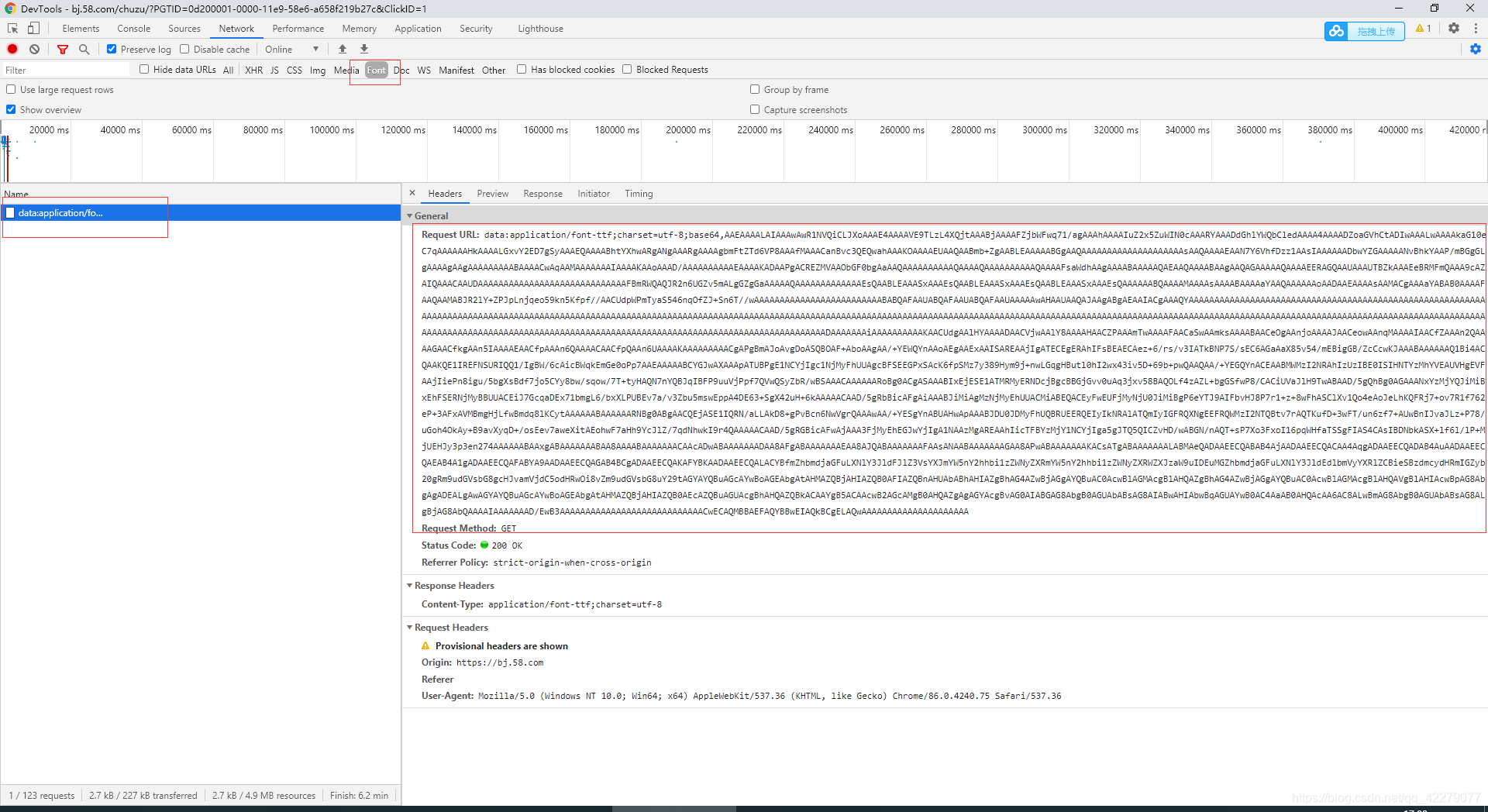Filter requests by All types
The height and width of the screenshot is (812, 1488).
point(228,70)
